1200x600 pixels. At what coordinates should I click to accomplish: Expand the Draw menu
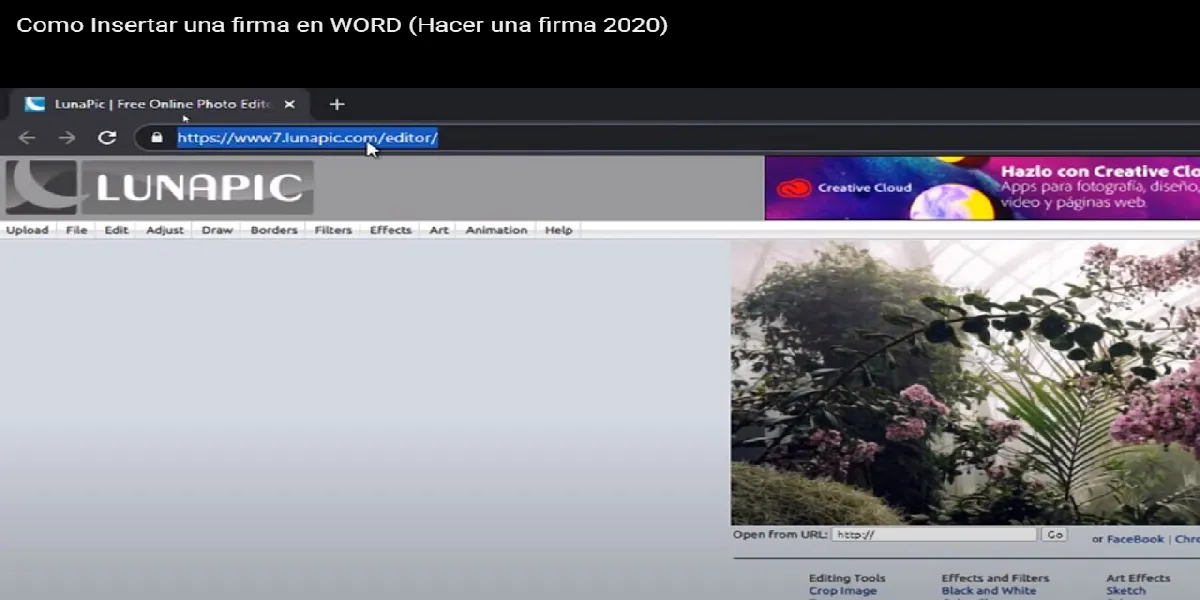pyautogui.click(x=217, y=230)
